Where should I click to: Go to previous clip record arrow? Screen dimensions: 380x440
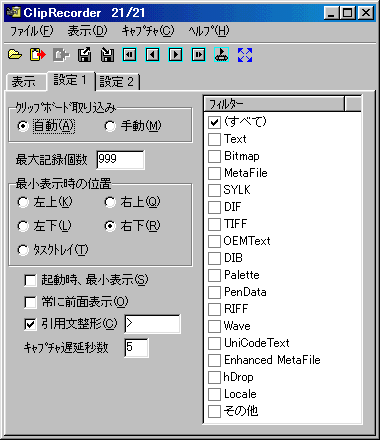tap(152, 55)
